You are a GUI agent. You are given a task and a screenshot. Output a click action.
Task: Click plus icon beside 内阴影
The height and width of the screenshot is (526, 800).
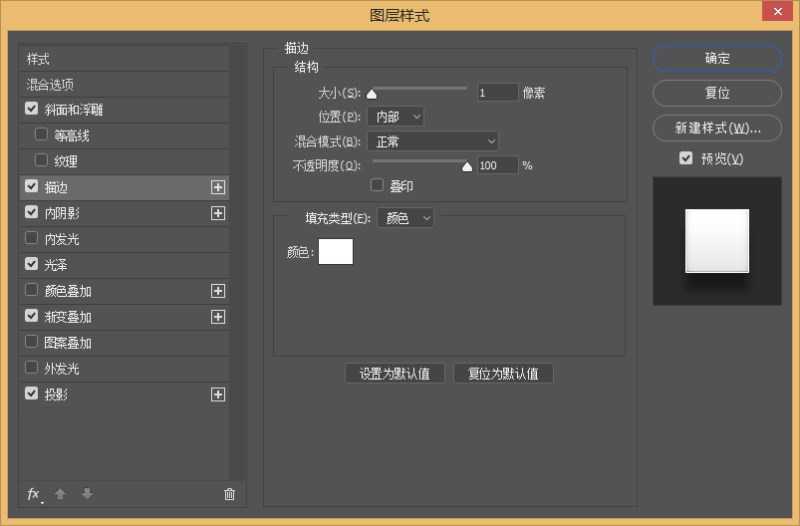218,213
